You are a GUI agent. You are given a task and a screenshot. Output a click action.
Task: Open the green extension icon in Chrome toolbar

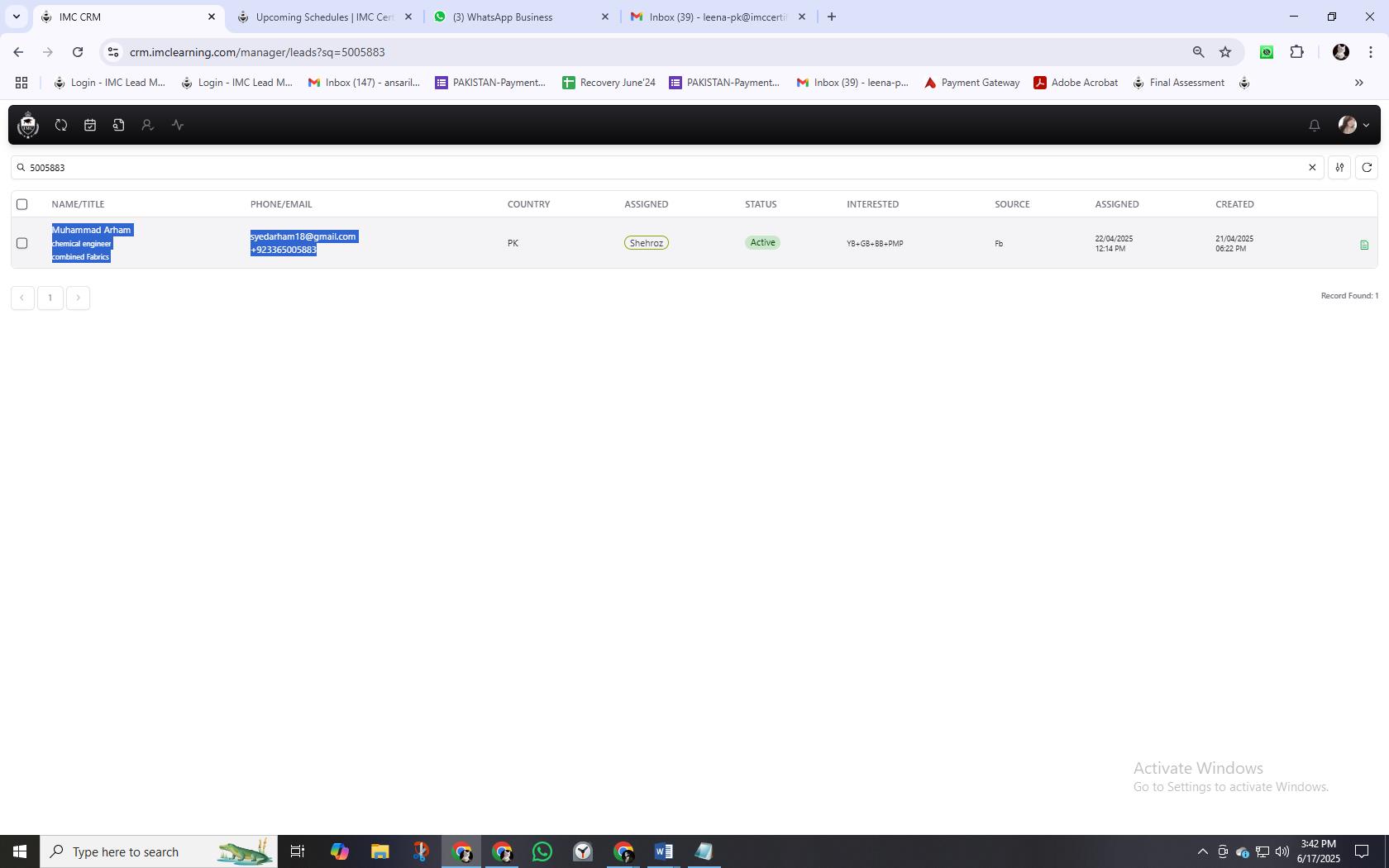[x=1267, y=52]
